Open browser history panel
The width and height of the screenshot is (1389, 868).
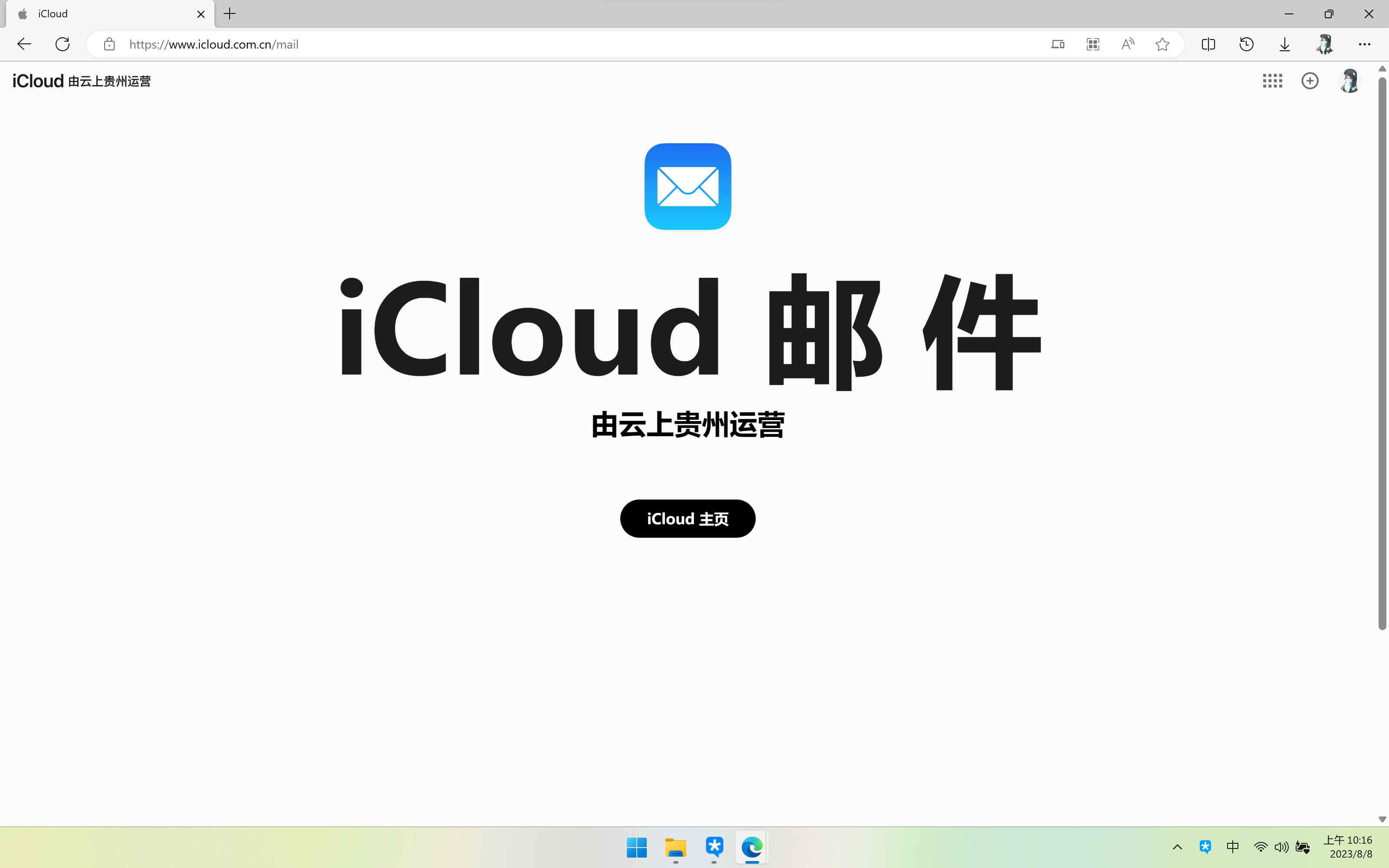point(1246,44)
